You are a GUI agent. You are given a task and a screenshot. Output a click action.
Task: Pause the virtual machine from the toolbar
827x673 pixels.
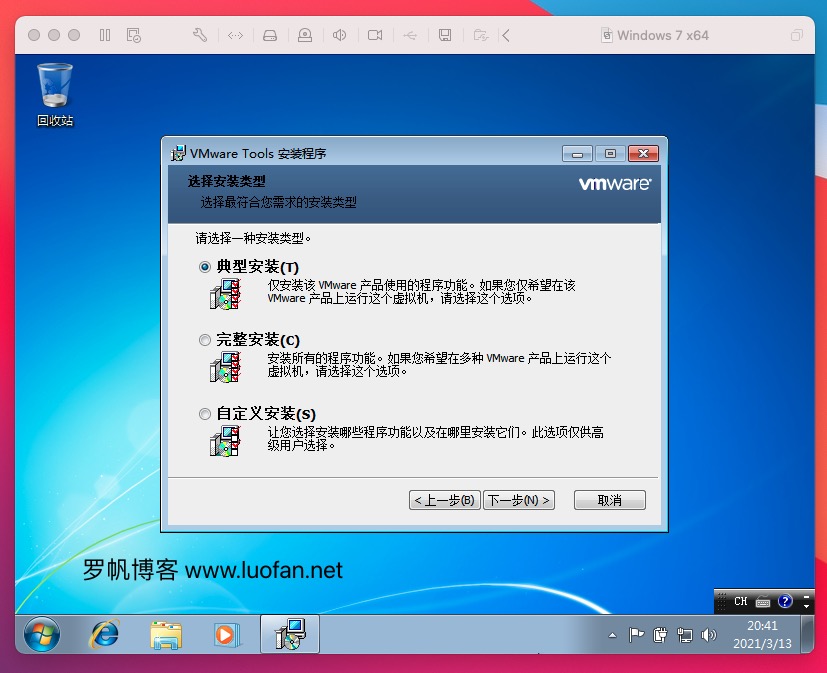pyautogui.click(x=105, y=35)
